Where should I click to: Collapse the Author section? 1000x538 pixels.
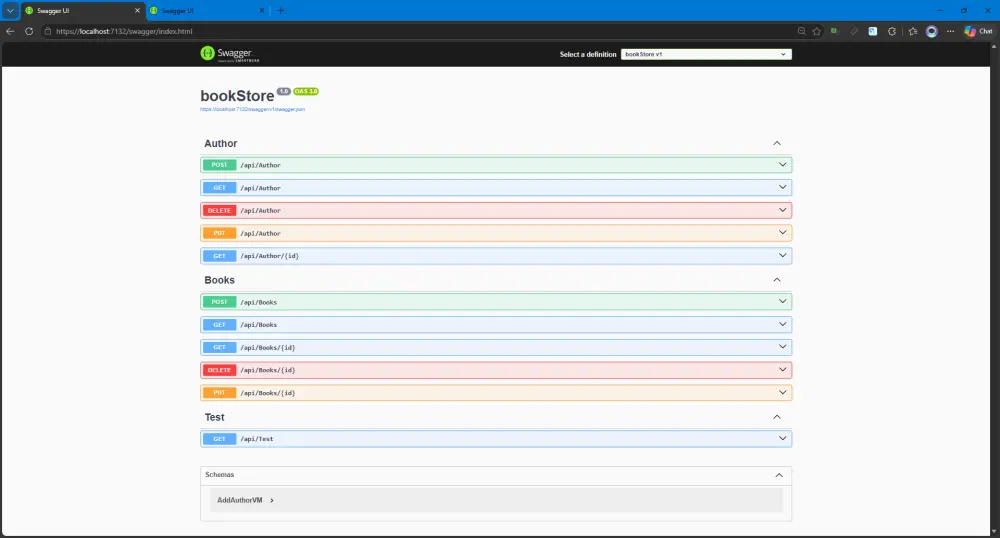(777, 143)
